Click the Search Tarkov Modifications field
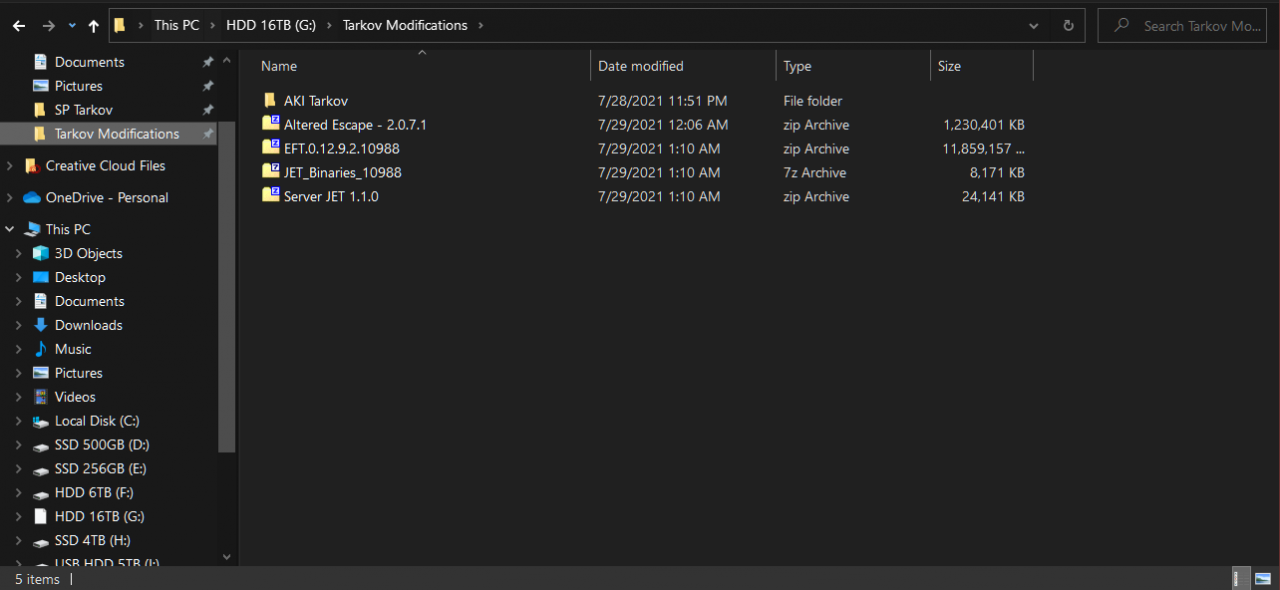Image resolution: width=1280 pixels, height=590 pixels. tap(1184, 26)
